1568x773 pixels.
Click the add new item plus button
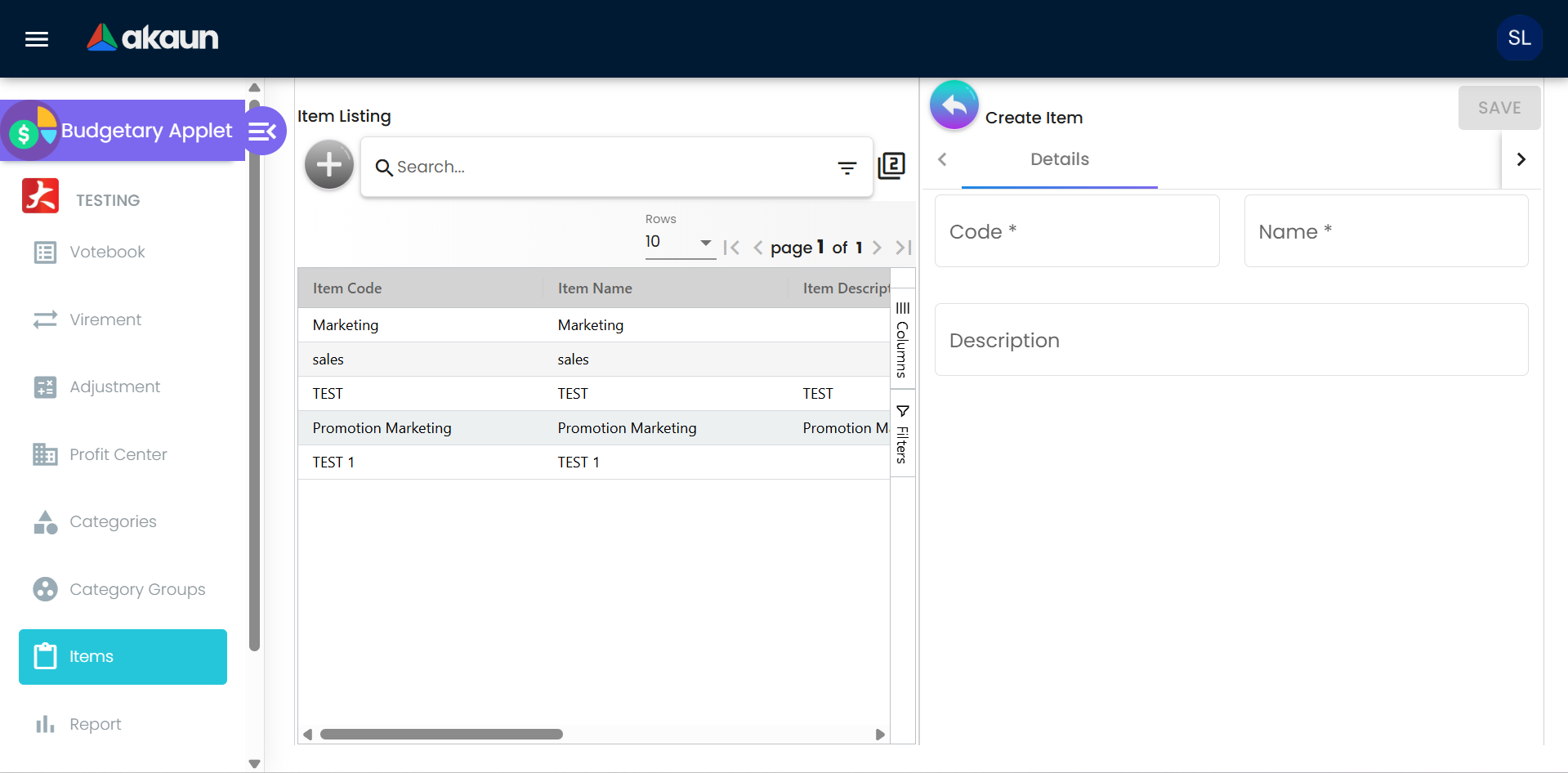click(x=329, y=165)
